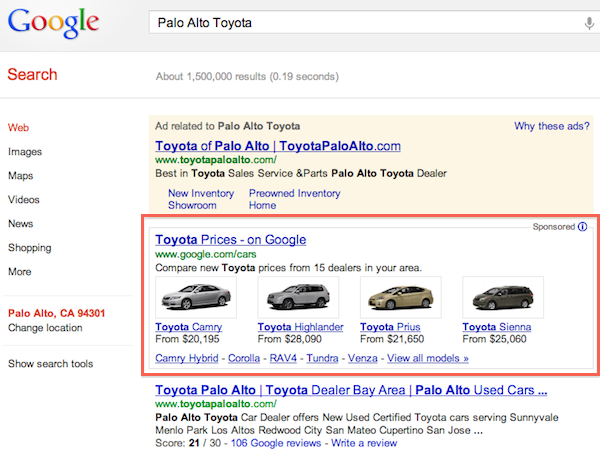Click About 1,500,000 results text
Viewport: 600px width, 453px height.
(247, 77)
